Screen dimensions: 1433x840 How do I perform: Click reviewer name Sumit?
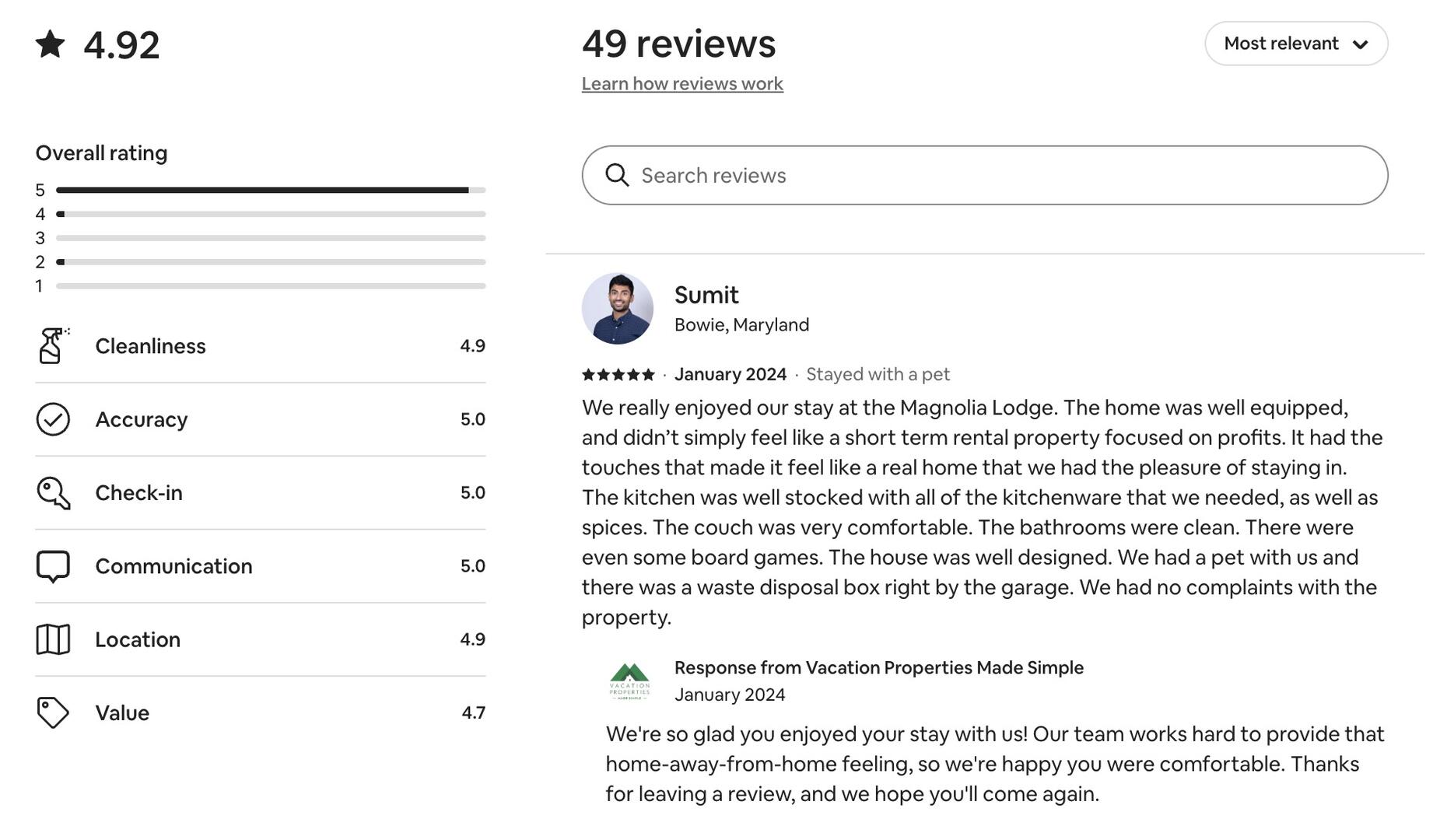(x=706, y=295)
